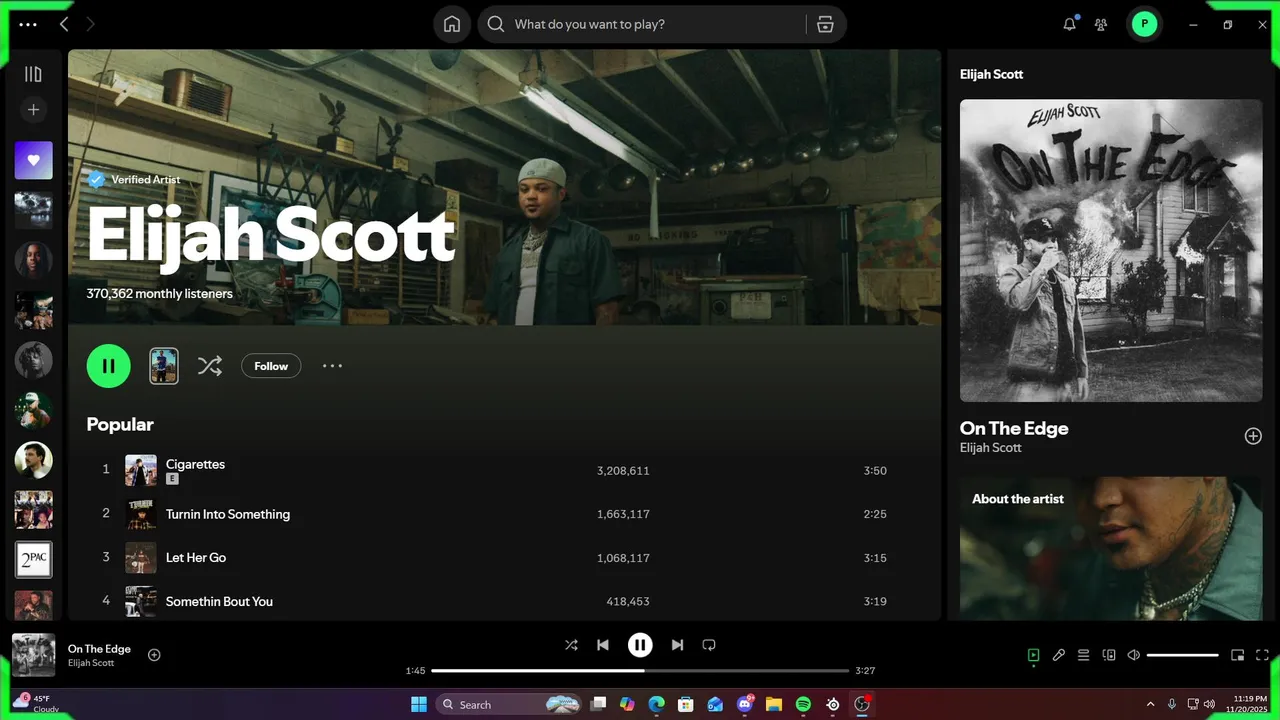
Task: Mute with the volume speaker icon
Action: click(x=1134, y=655)
